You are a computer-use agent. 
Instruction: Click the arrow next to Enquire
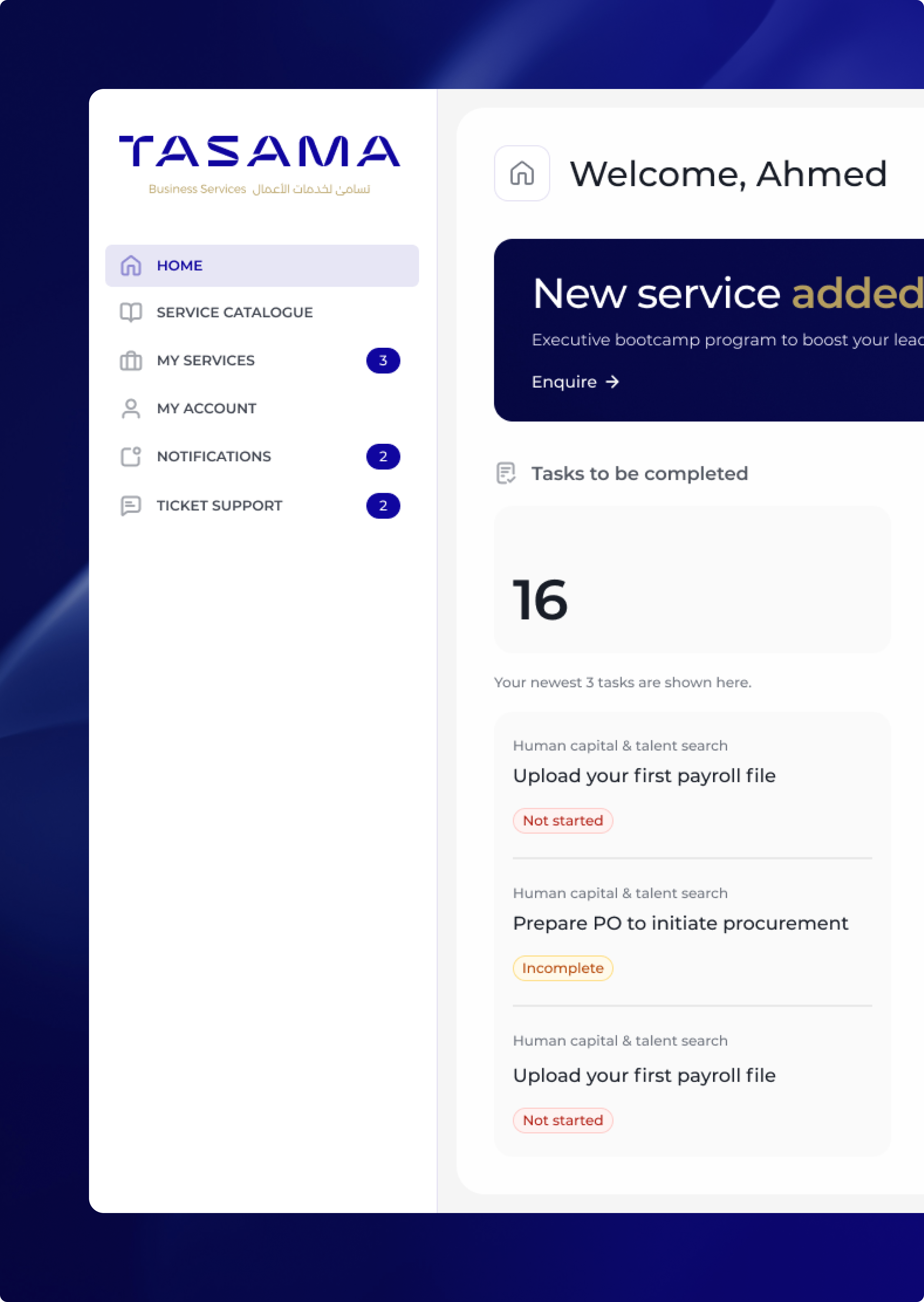click(612, 382)
